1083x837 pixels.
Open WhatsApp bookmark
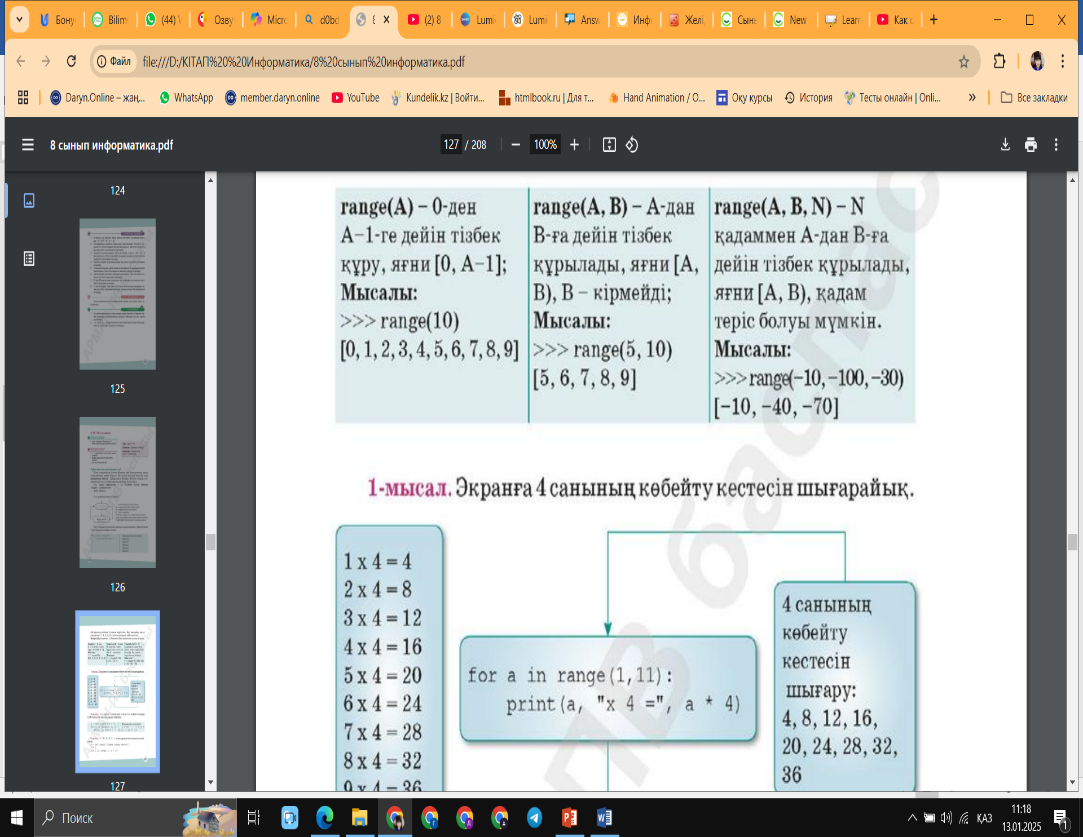pos(186,97)
